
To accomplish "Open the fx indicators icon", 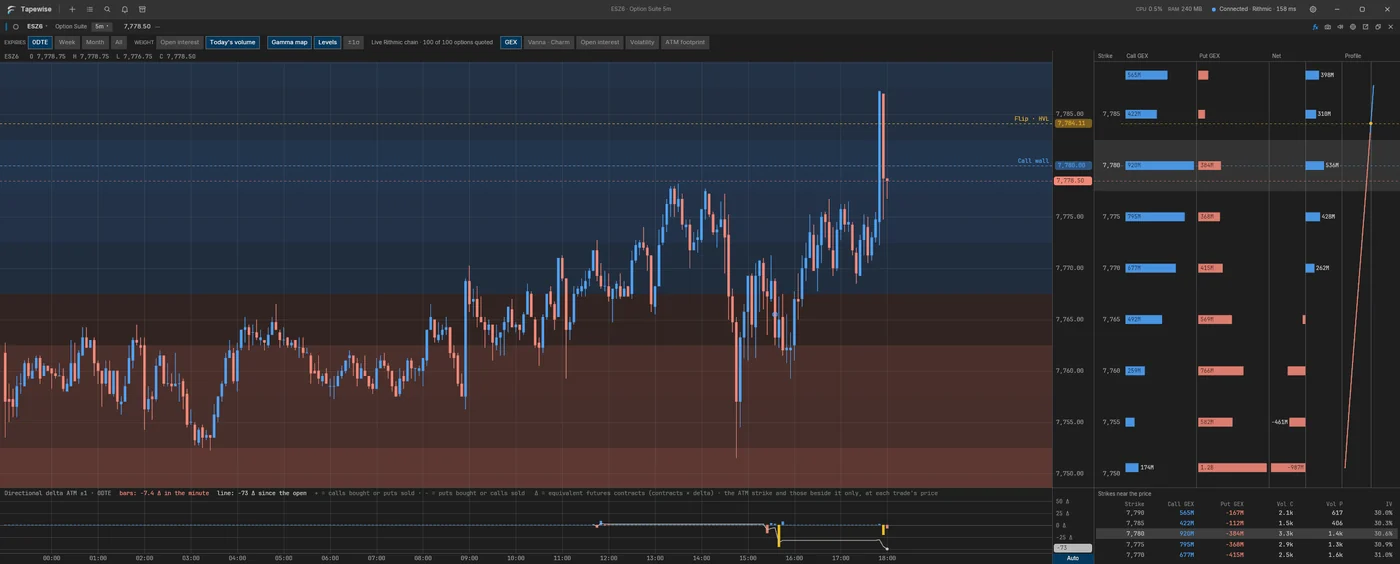I will pos(1315,27).
